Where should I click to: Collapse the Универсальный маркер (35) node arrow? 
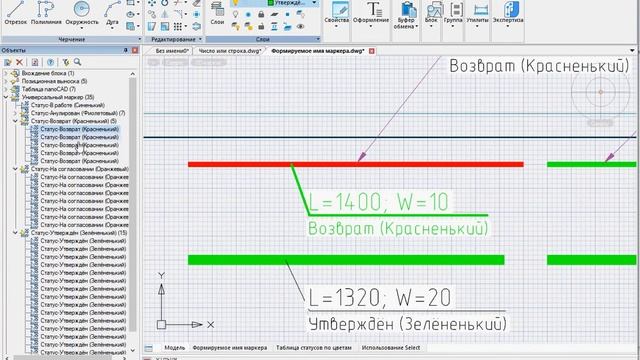pyautogui.click(x=6, y=97)
